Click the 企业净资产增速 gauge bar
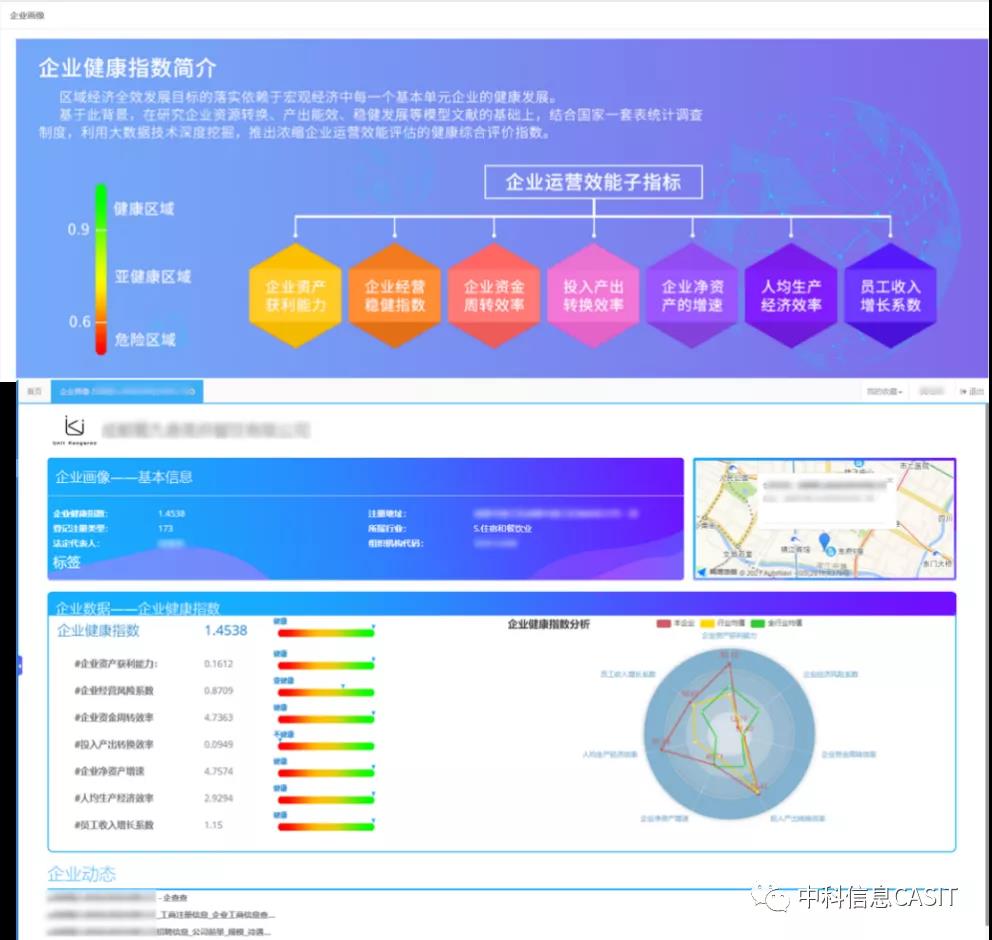992x940 pixels. click(x=326, y=772)
